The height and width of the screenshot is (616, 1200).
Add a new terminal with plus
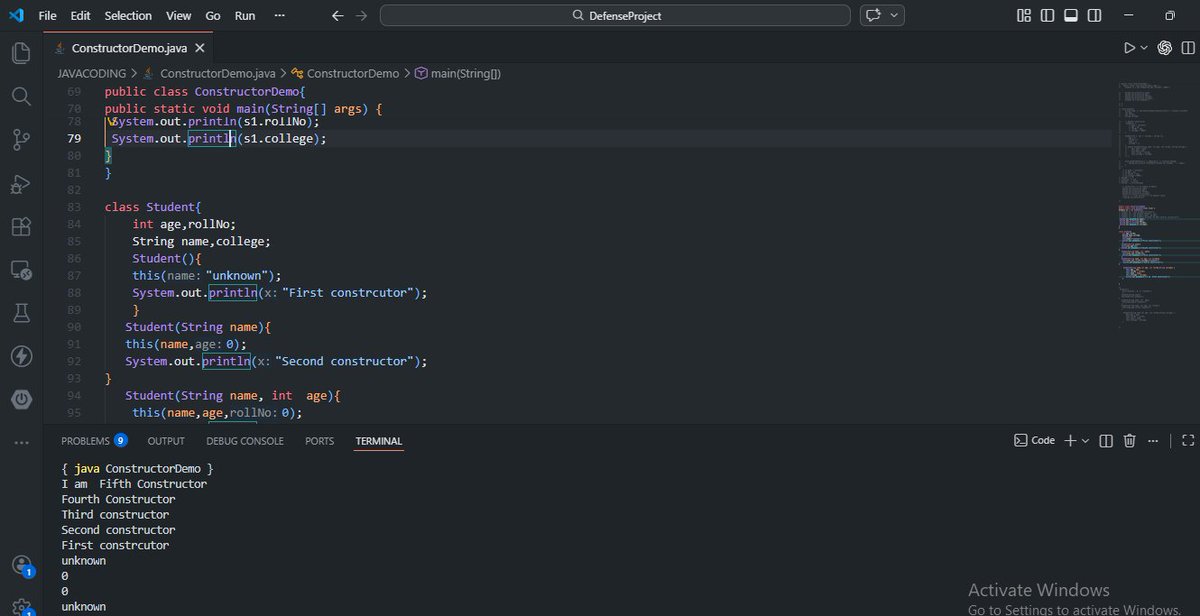[1070, 440]
